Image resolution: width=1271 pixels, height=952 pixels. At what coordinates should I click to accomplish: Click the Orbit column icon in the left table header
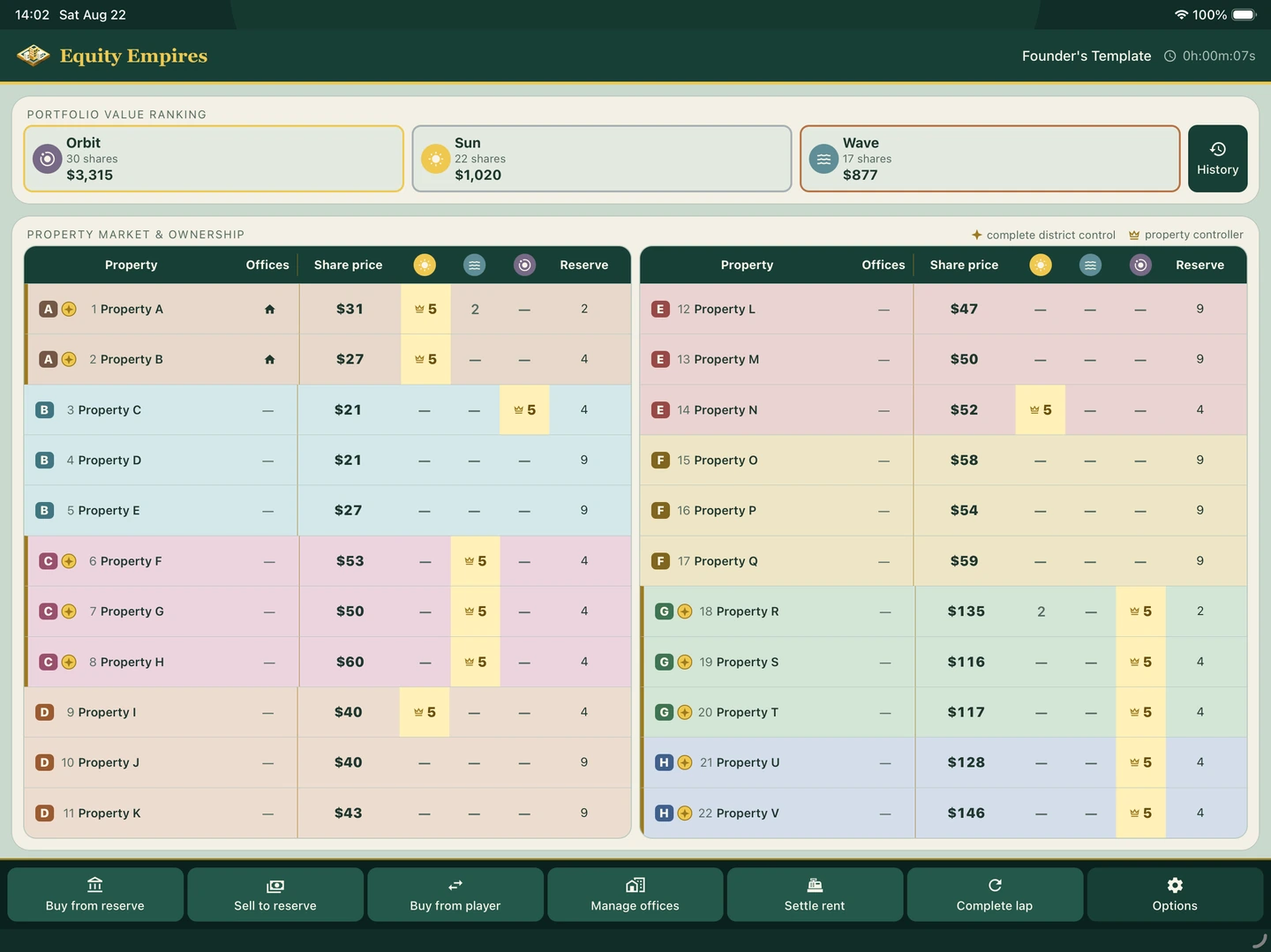tap(525, 265)
